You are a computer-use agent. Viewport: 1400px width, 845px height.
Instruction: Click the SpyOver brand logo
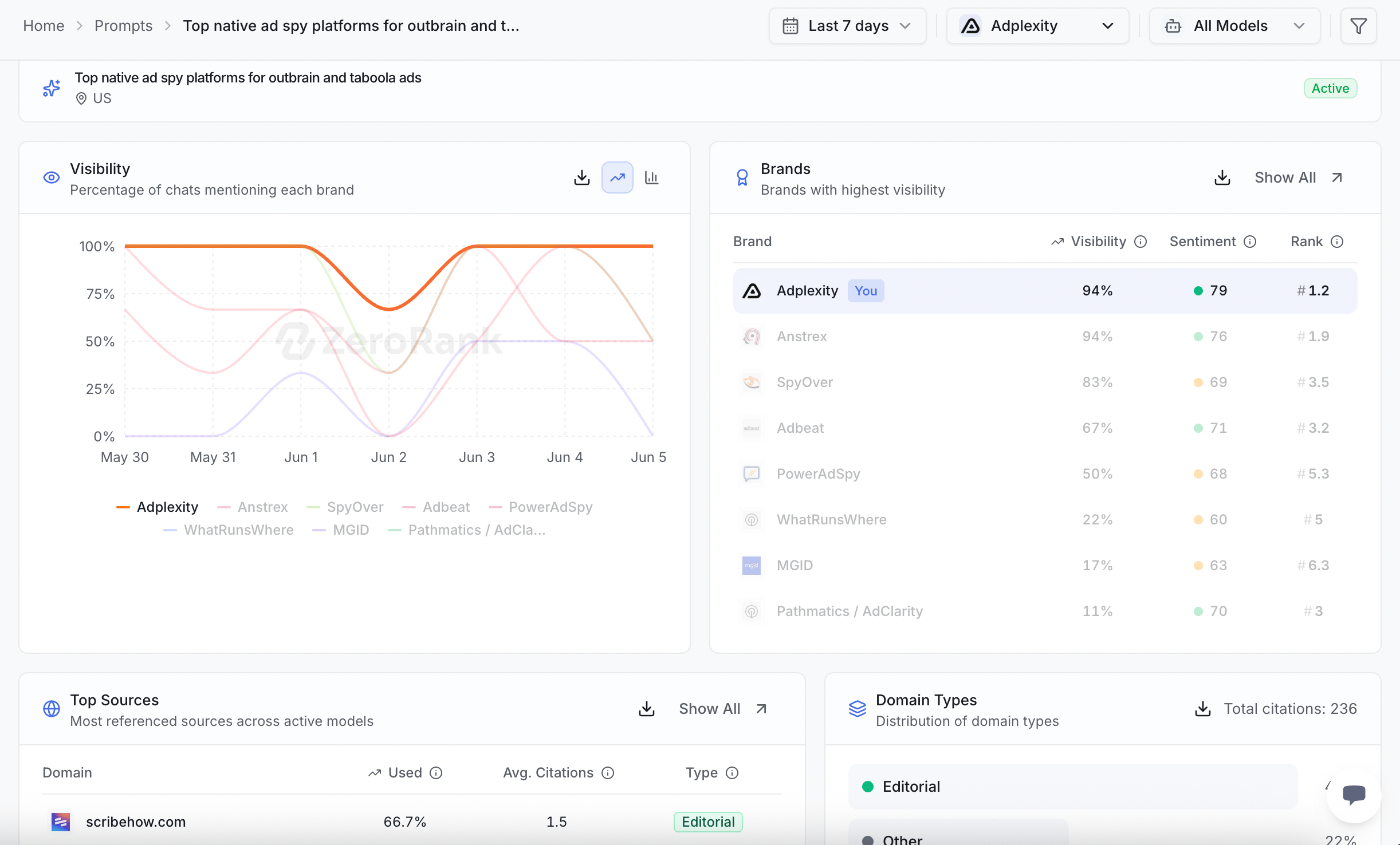tap(752, 382)
